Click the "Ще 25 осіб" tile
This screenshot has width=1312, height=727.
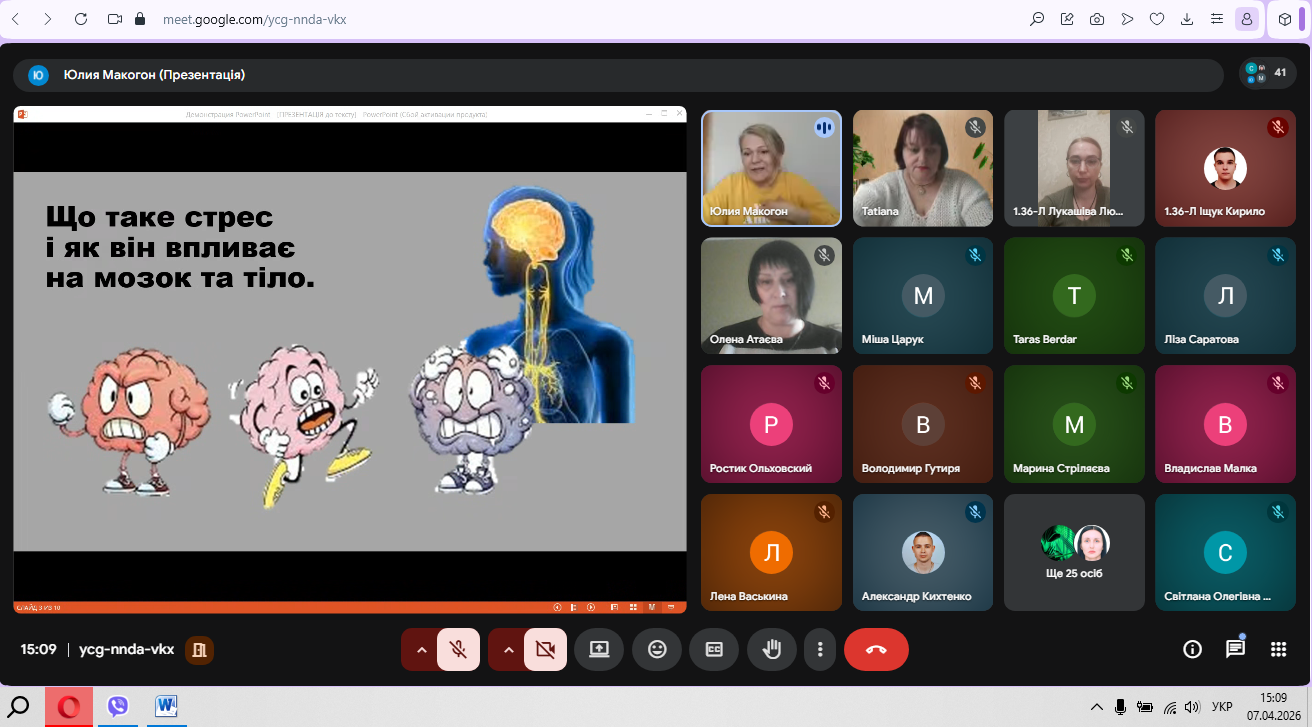[x=1074, y=552]
